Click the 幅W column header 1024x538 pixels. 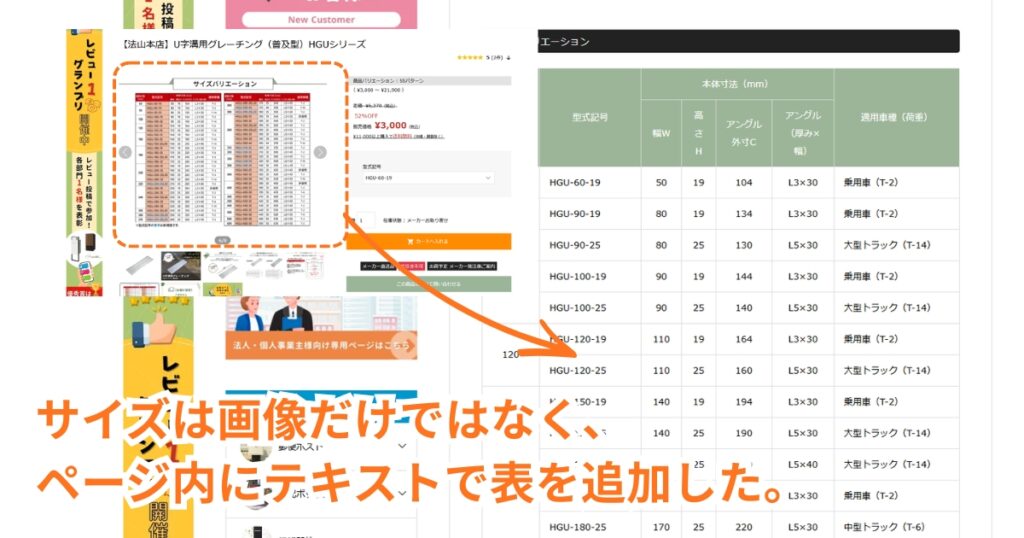661,133
